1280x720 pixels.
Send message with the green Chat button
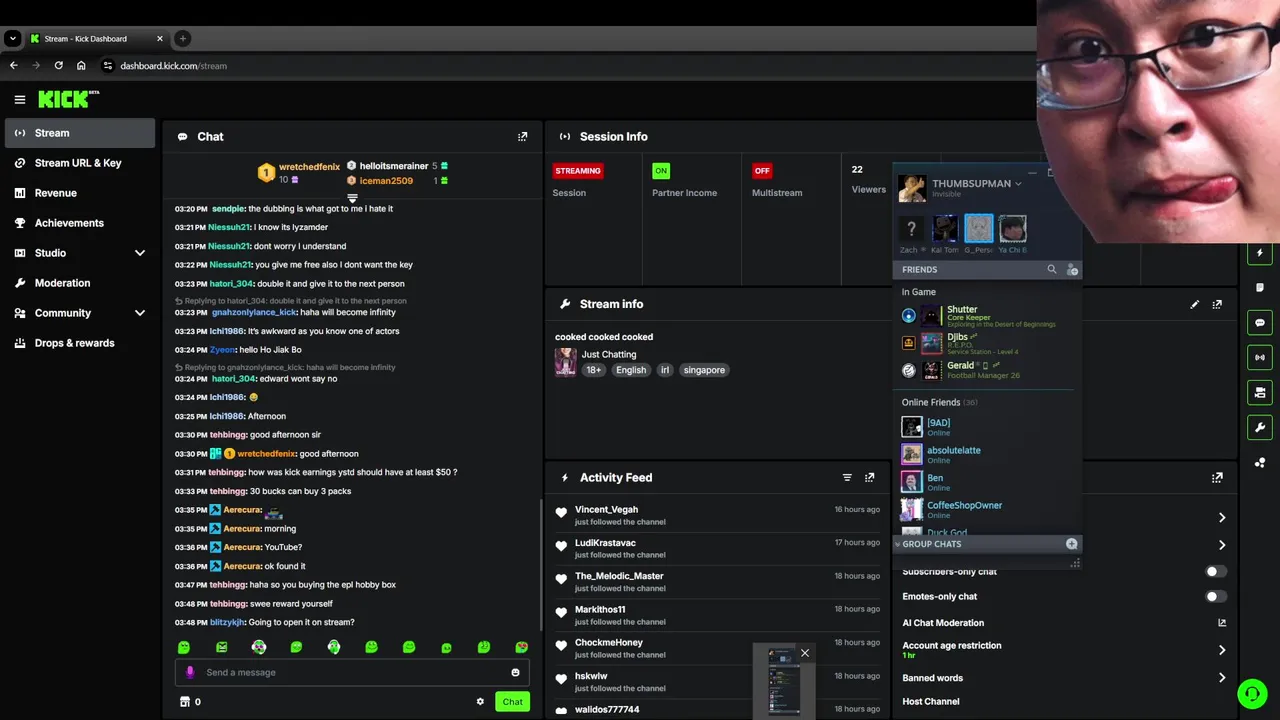pyautogui.click(x=512, y=702)
